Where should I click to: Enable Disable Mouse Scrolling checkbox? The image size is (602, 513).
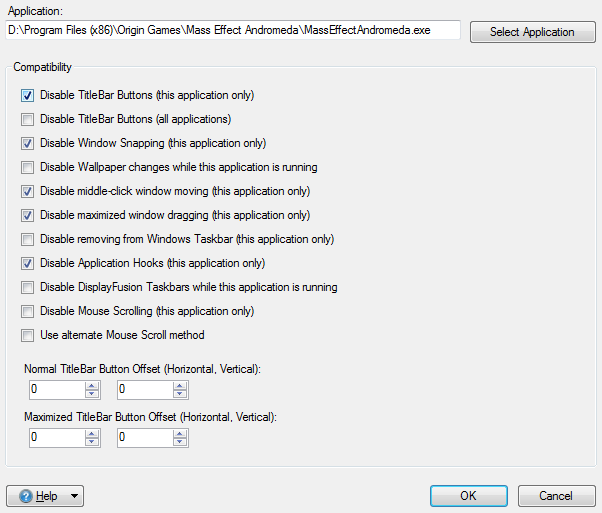pos(27,312)
